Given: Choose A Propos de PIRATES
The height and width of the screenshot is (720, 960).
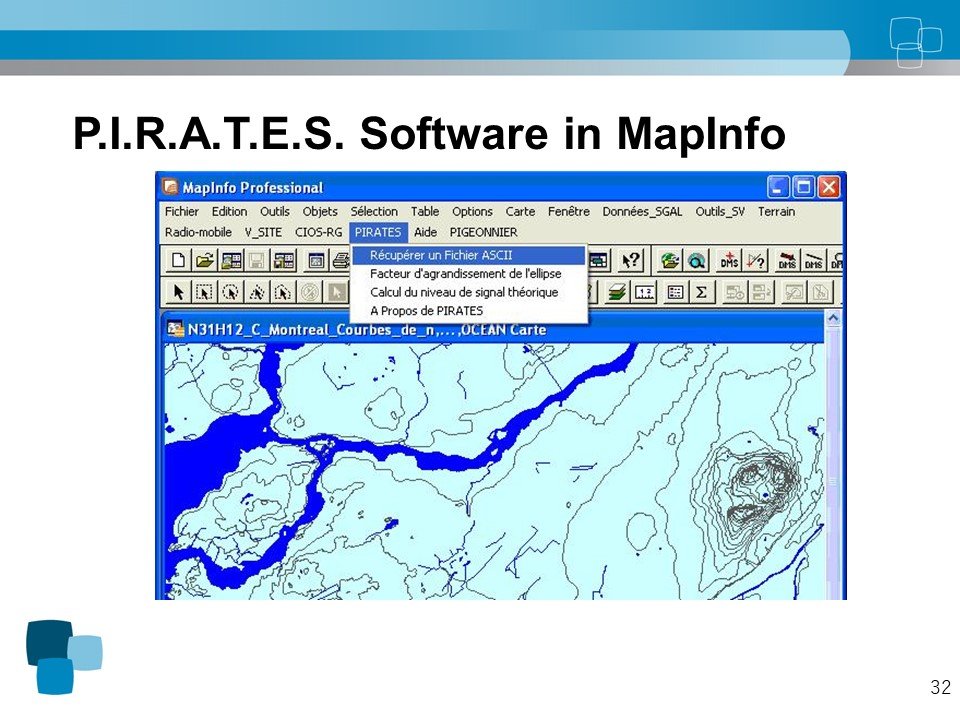Looking at the screenshot, I should (x=468, y=310).
